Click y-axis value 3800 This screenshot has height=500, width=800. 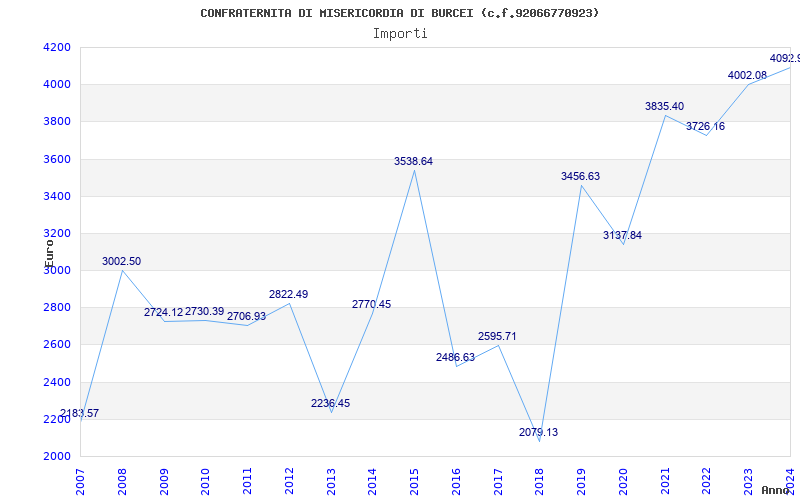pyautogui.click(x=57, y=121)
